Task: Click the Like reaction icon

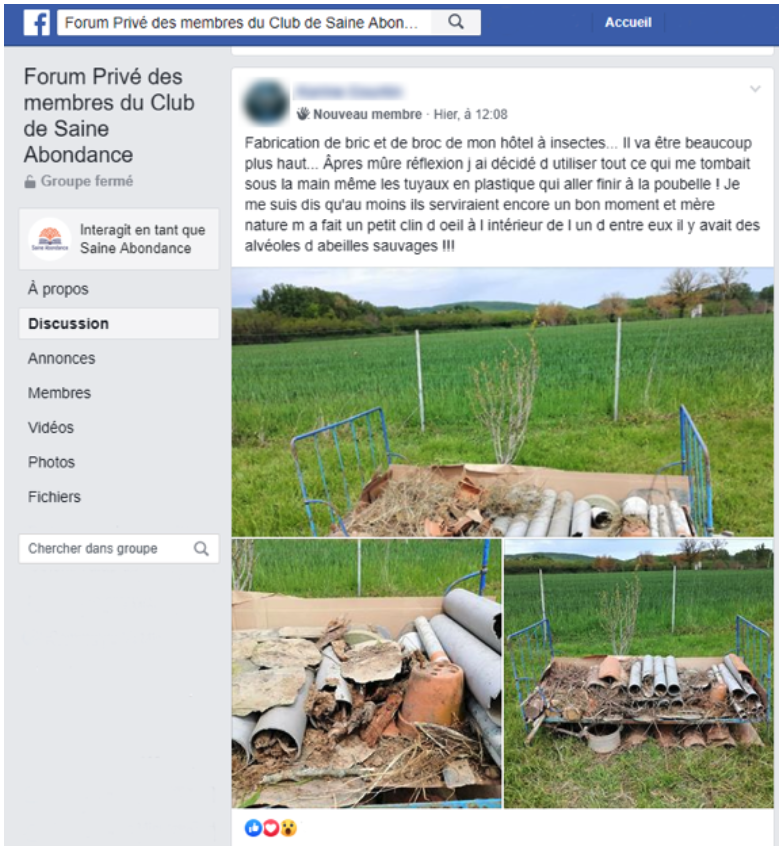Action: pos(253,828)
